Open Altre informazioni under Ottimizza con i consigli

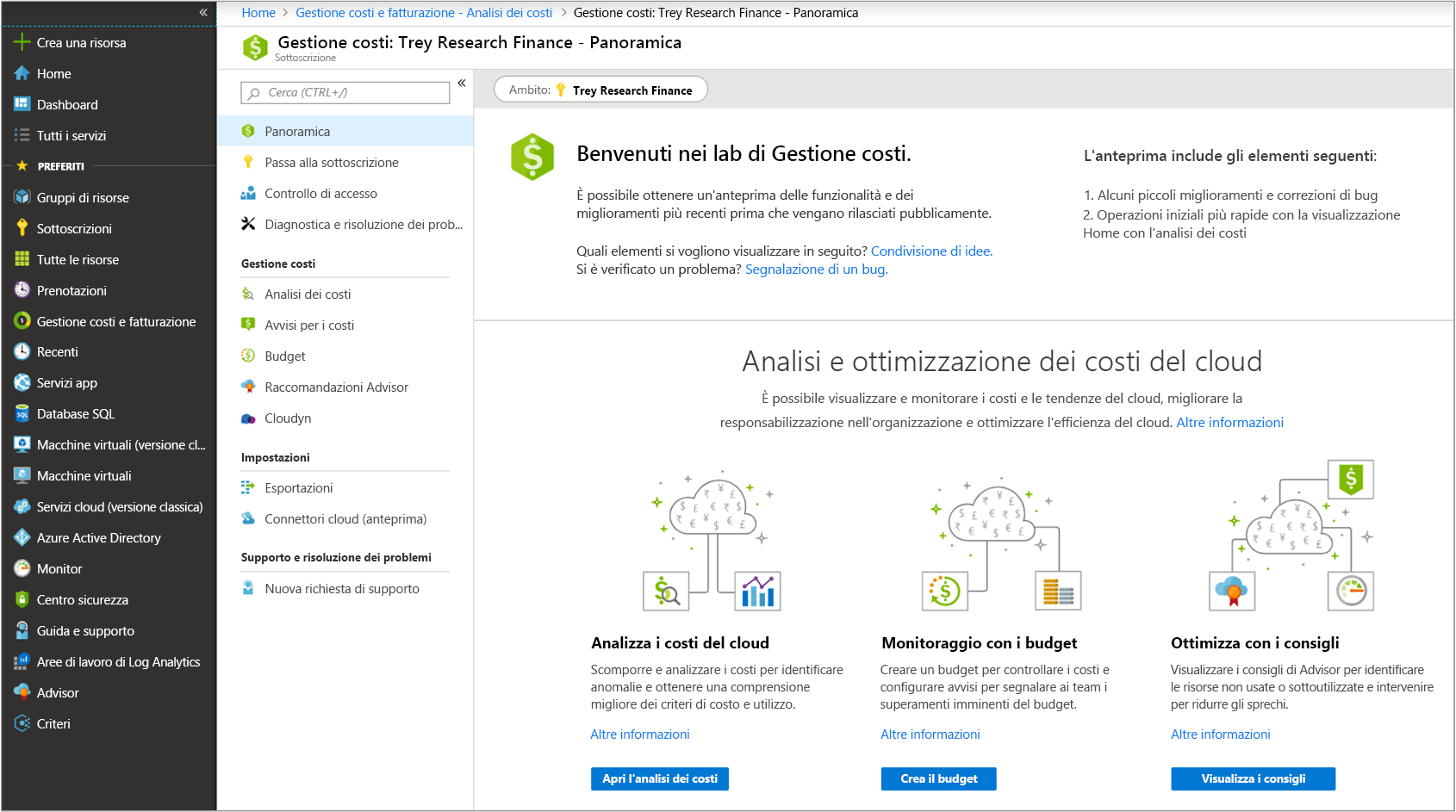(1221, 734)
